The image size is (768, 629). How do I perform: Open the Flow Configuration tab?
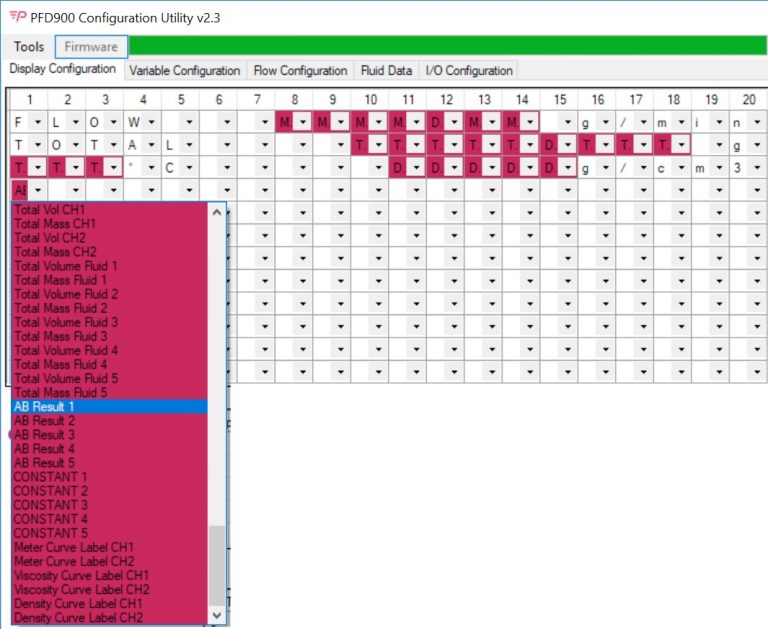coord(300,71)
